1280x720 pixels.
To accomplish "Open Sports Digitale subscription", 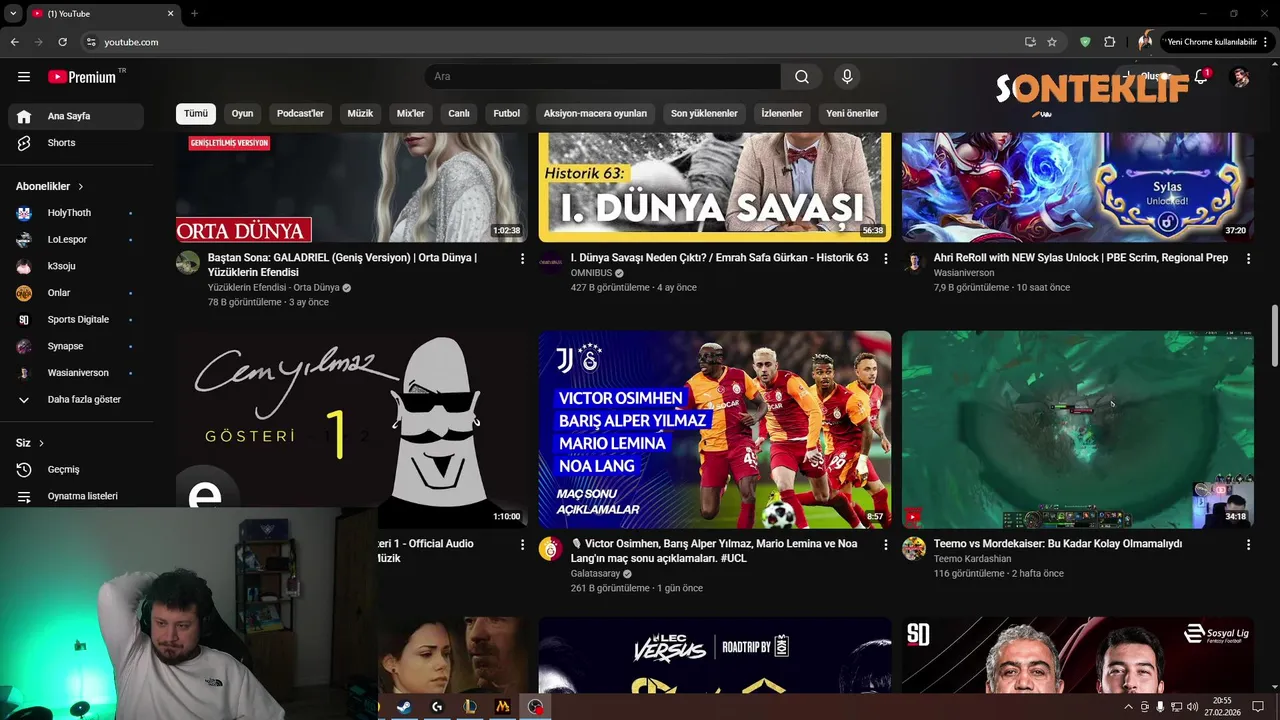I will 76,320.
